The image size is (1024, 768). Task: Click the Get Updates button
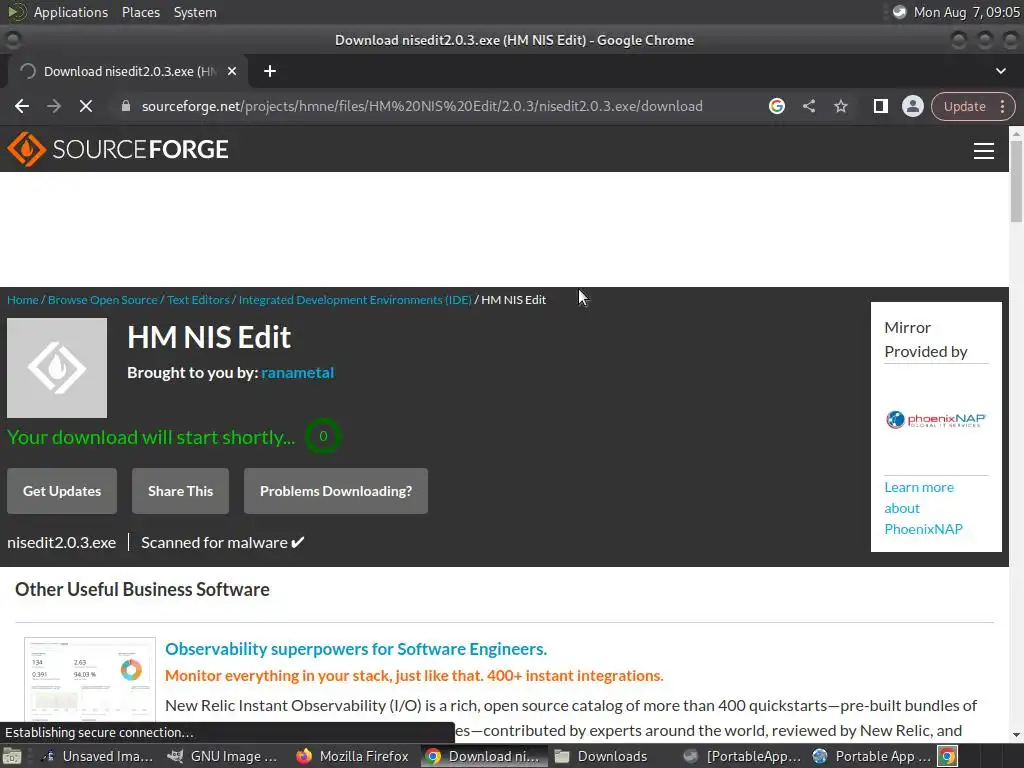pos(62,491)
